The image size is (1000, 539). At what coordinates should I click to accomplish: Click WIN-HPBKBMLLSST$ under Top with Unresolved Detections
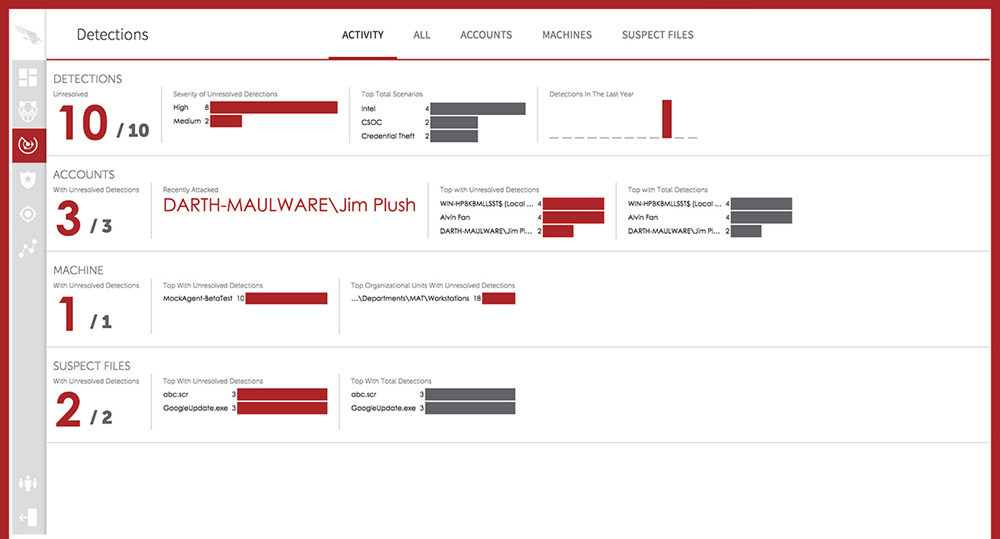coord(486,203)
